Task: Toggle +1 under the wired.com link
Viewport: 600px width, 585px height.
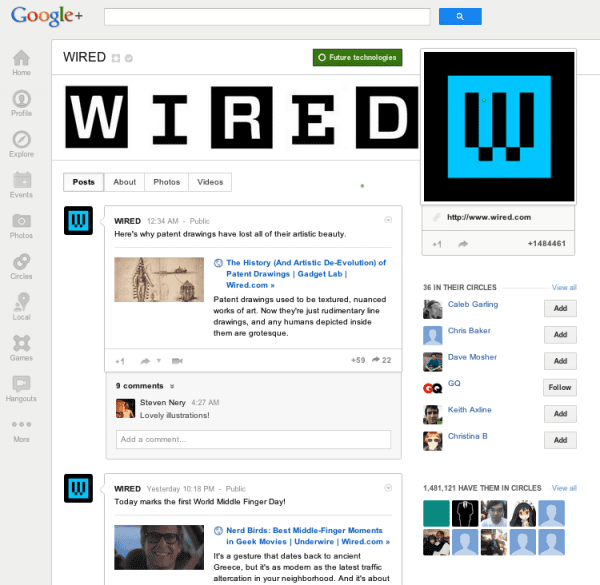Action: 437,244
